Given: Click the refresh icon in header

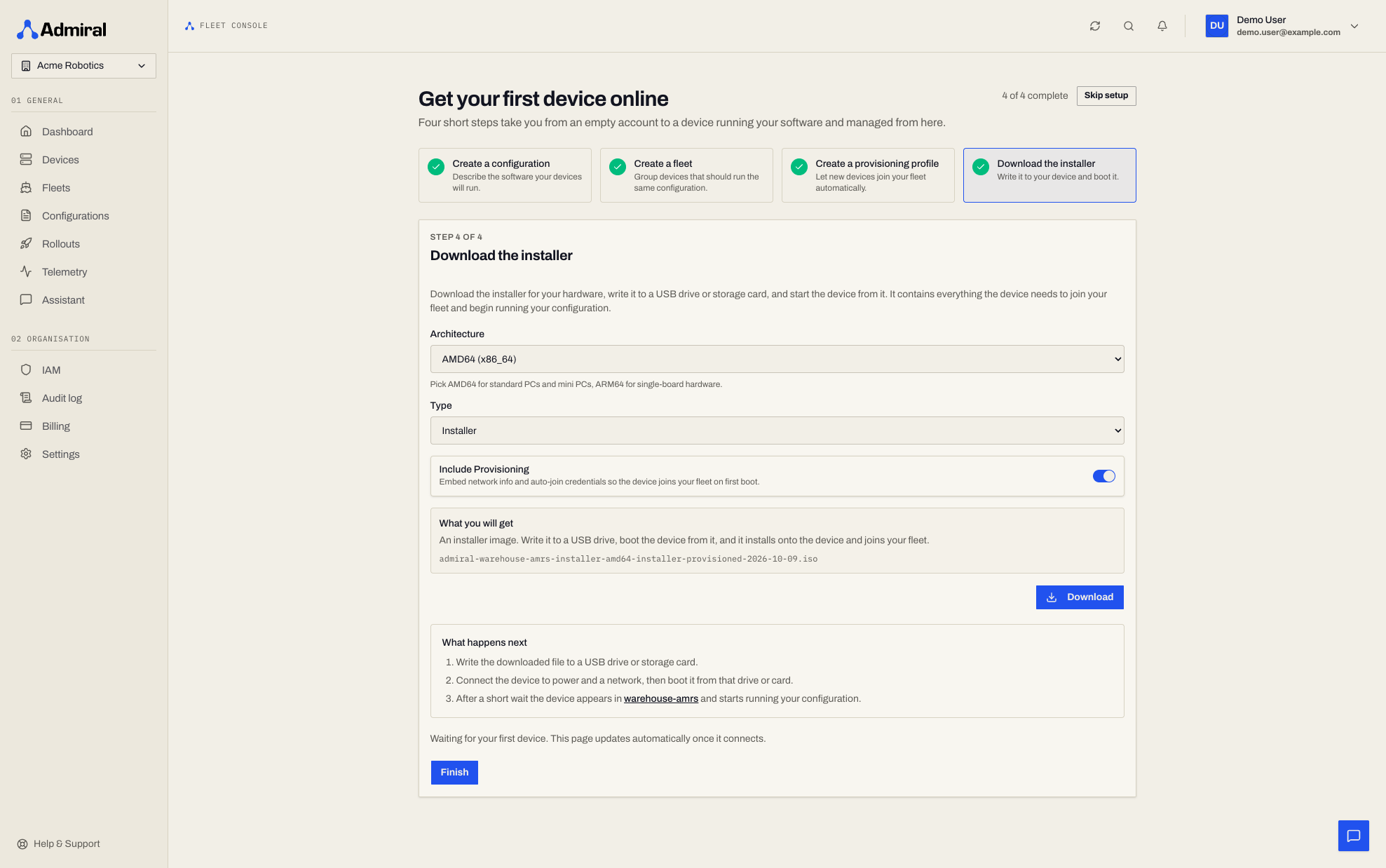Looking at the screenshot, I should click(1095, 26).
